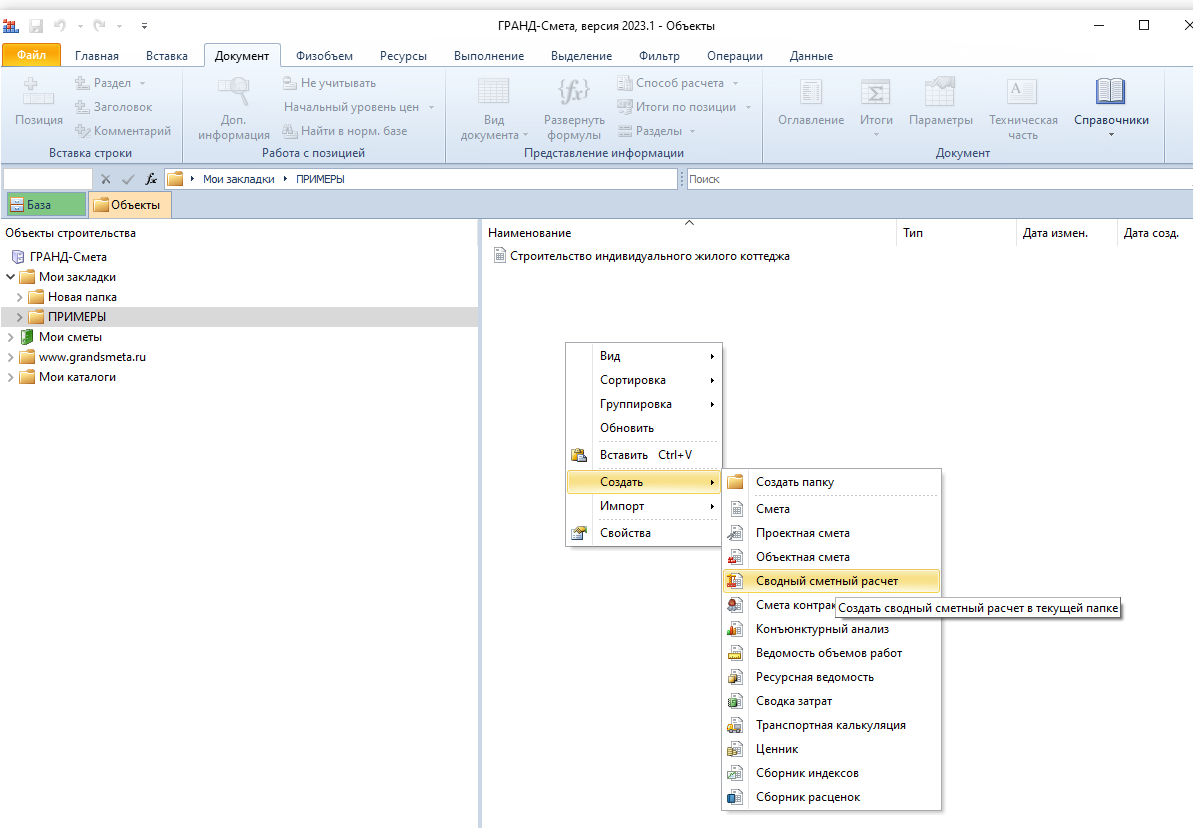
Task: Open the Вид submenu in context menu
Action: pos(644,356)
